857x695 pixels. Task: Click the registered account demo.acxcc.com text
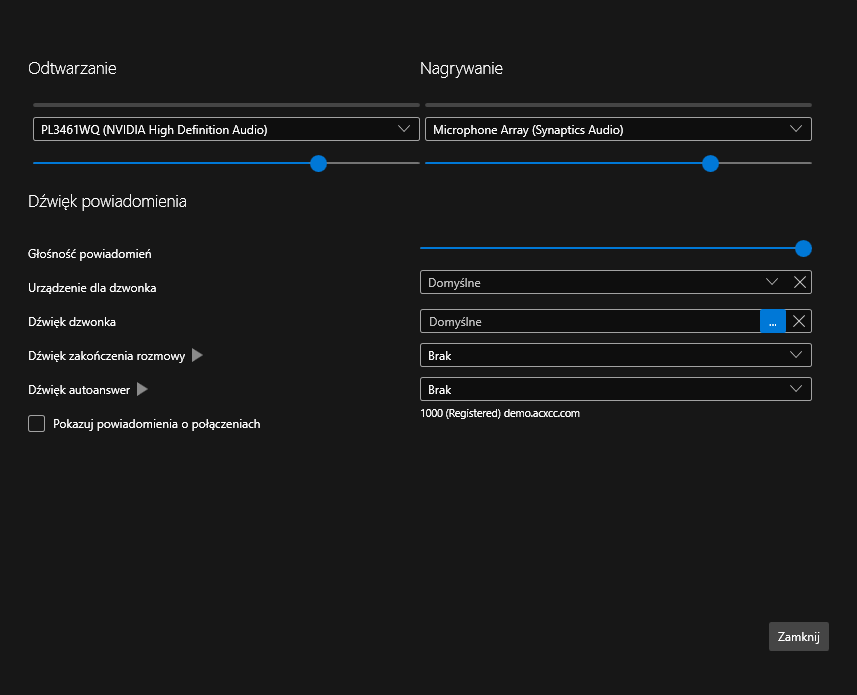pyautogui.click(x=500, y=413)
